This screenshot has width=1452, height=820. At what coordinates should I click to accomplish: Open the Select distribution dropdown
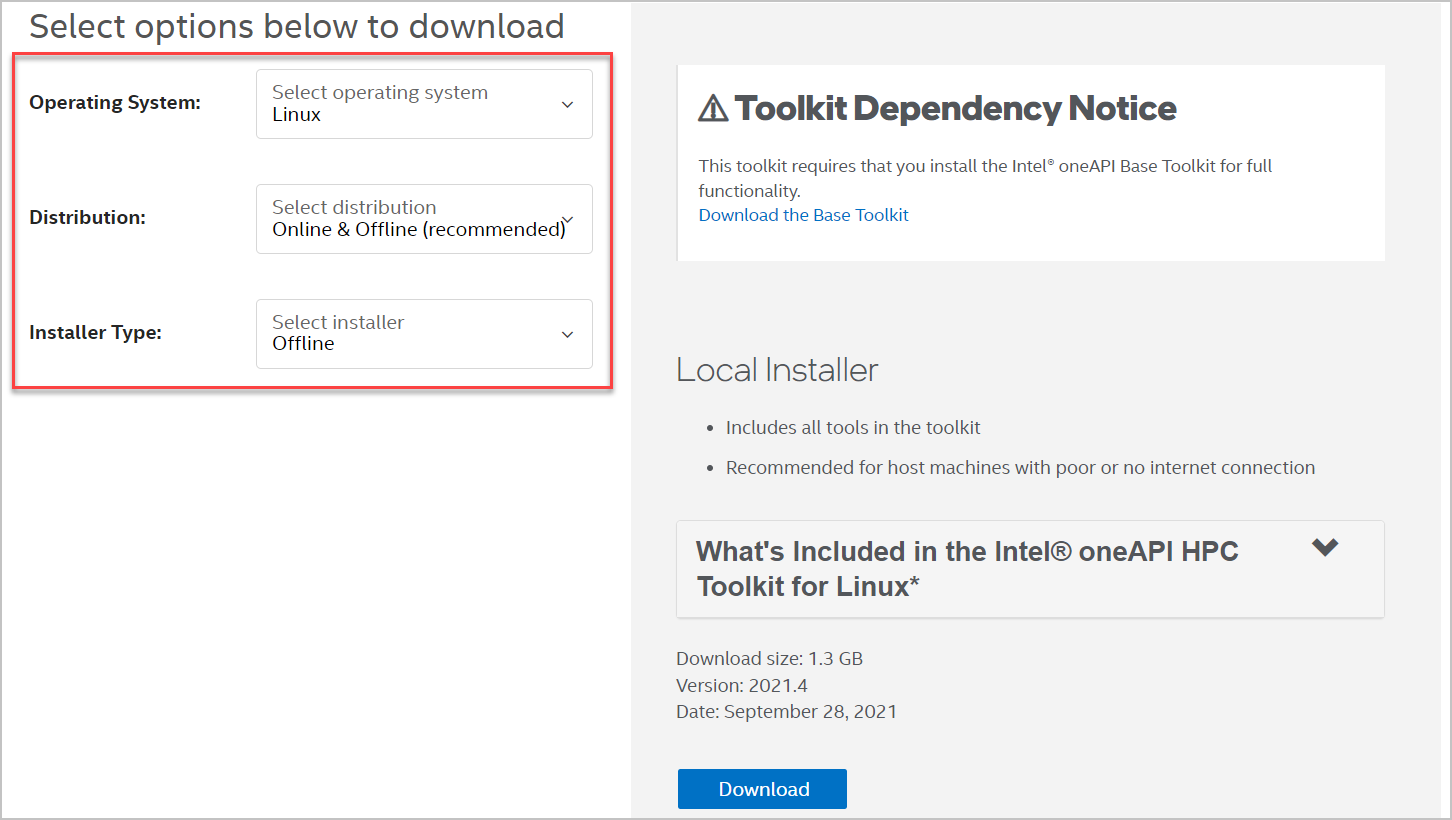(424, 219)
